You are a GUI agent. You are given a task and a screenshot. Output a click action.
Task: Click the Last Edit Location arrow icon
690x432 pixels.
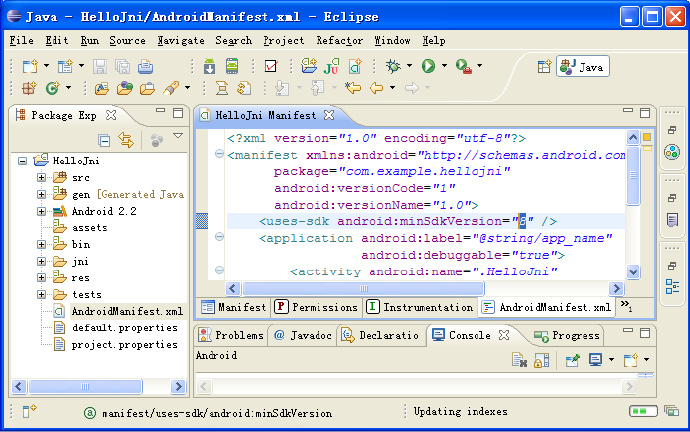point(353,88)
